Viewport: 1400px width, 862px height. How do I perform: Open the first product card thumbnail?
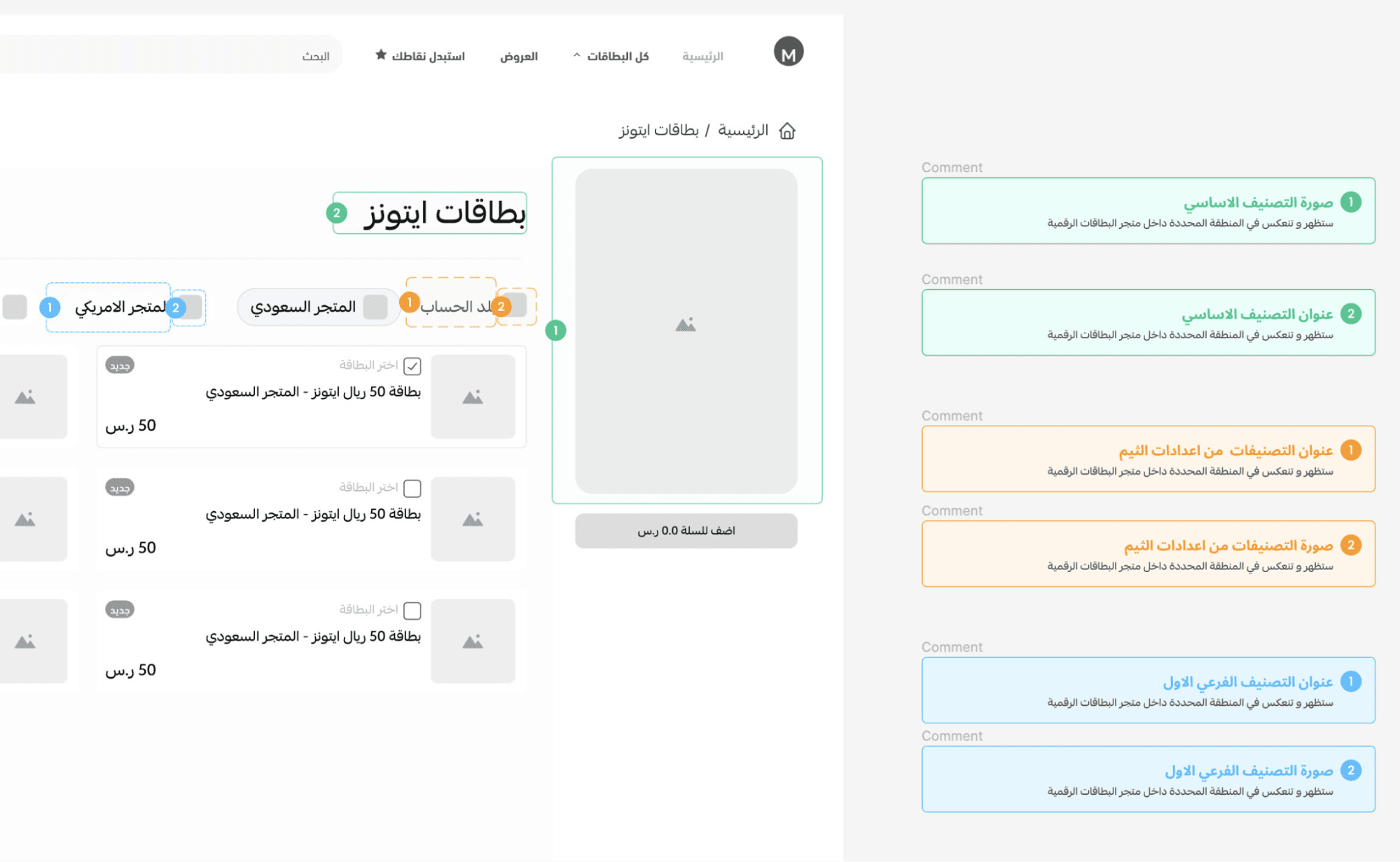click(x=473, y=397)
